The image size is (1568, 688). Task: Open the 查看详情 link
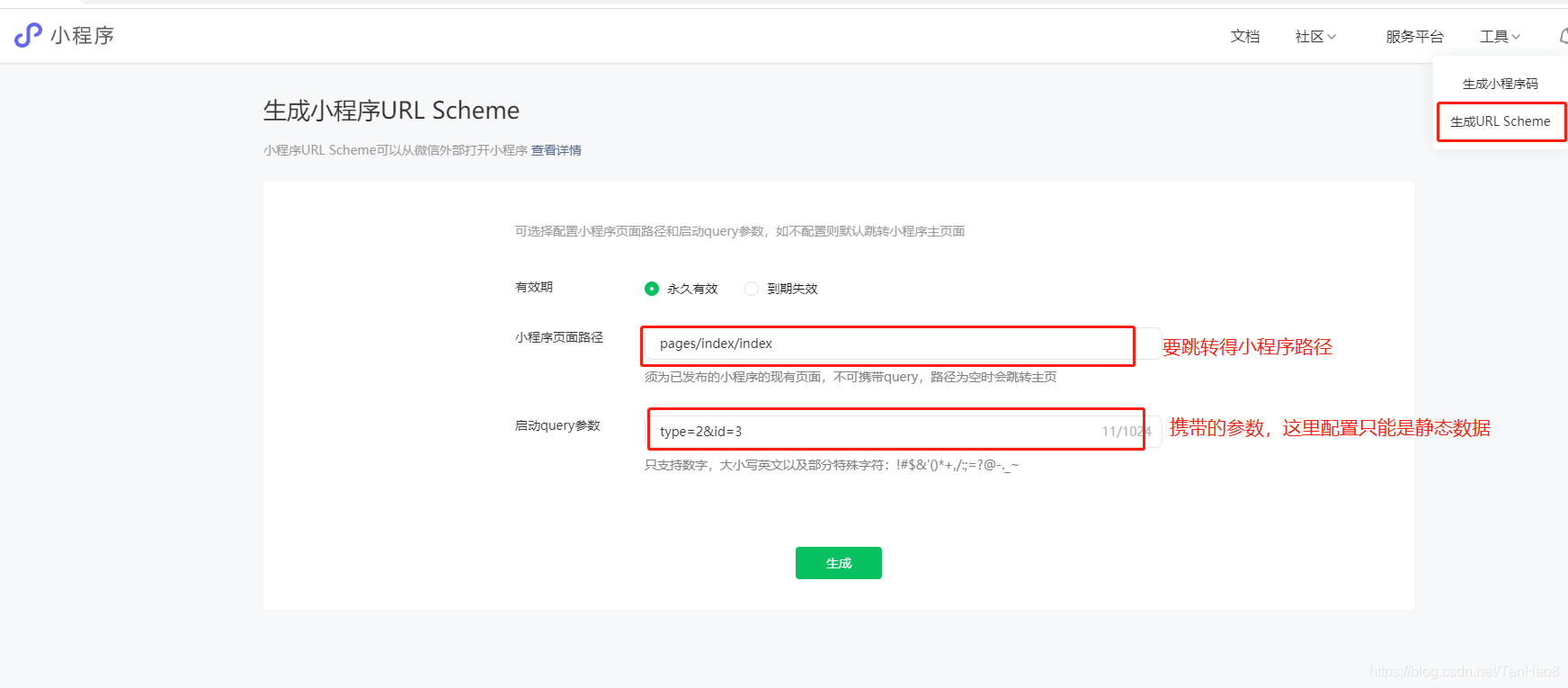tap(556, 150)
